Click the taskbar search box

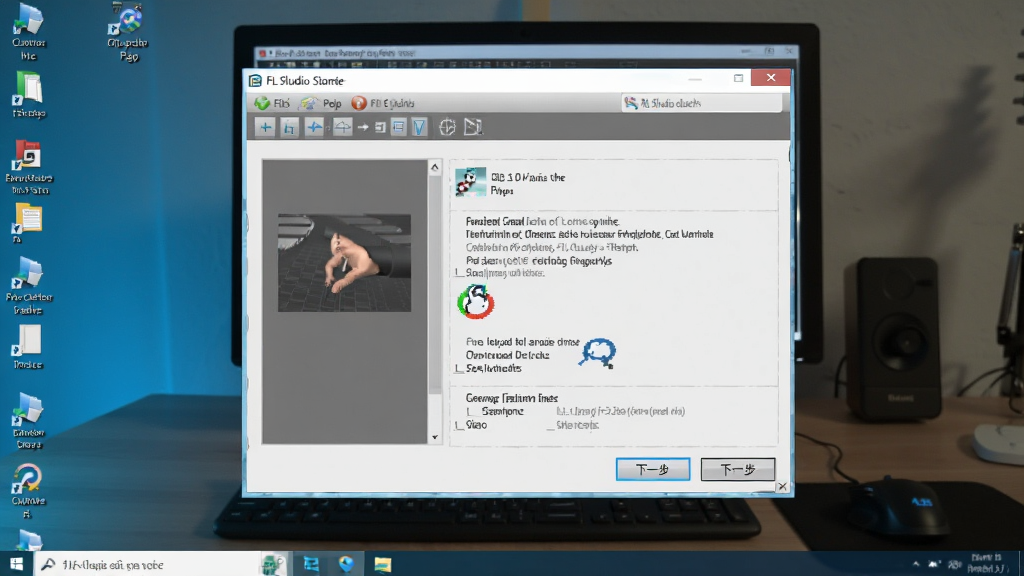tap(147, 564)
